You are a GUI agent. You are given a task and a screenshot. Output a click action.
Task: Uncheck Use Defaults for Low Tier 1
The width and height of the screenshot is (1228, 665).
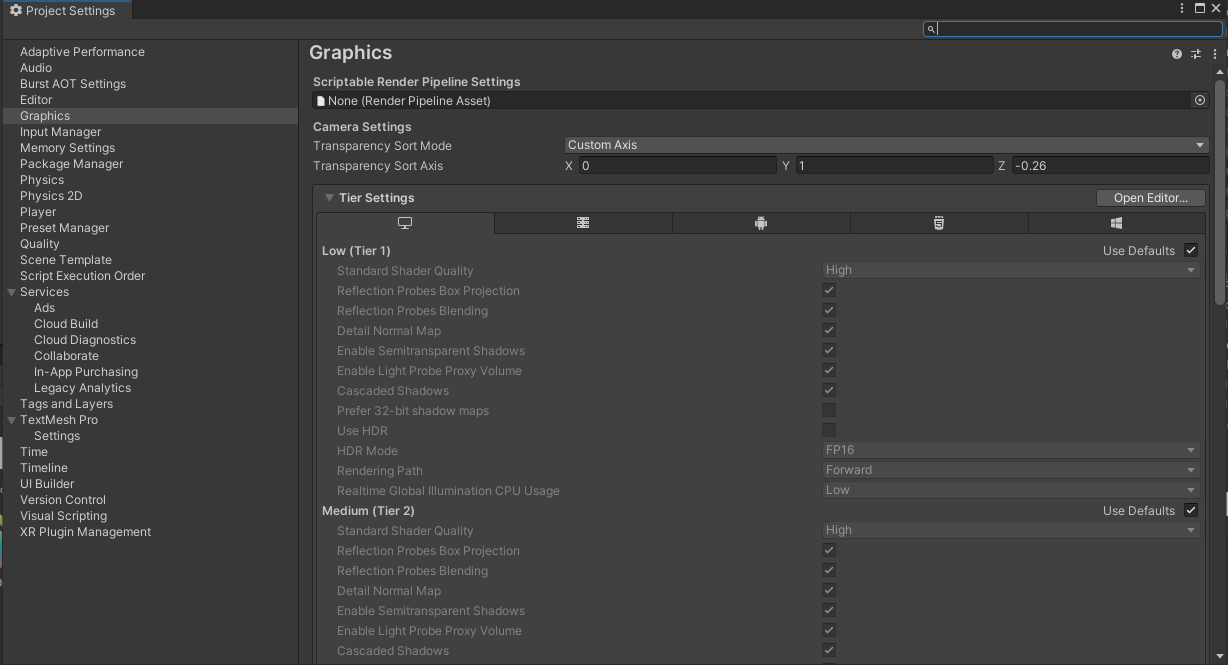[1191, 250]
